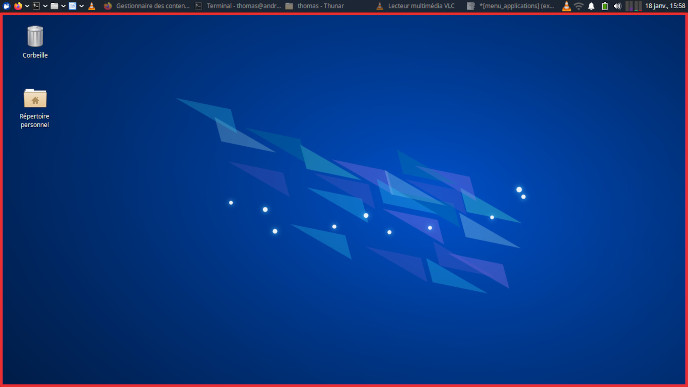Select the Corbeille desktop icon
Viewport: 688px width, 387px height.
(35, 42)
